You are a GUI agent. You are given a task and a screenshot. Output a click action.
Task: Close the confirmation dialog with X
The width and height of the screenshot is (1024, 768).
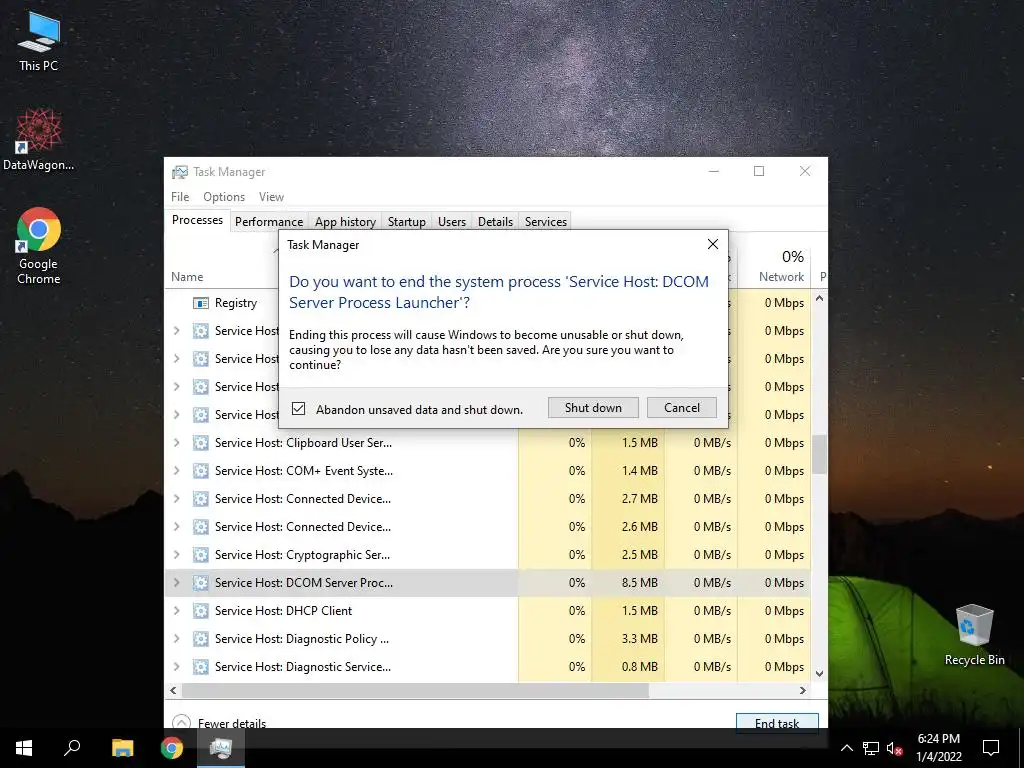(713, 244)
